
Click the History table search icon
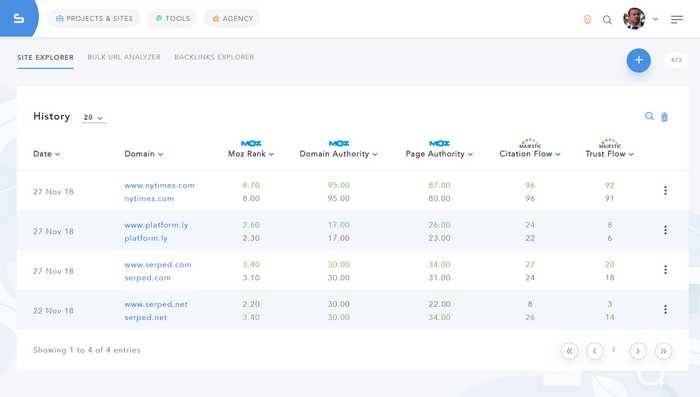(x=649, y=116)
